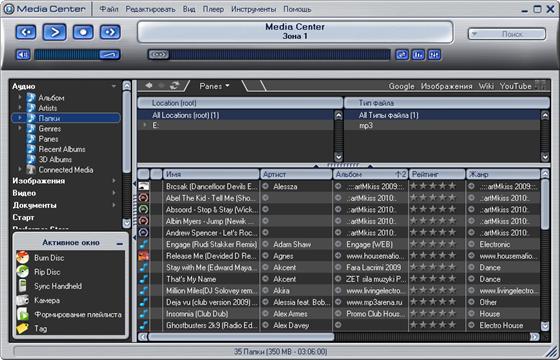Expand the E: location node

[145, 125]
